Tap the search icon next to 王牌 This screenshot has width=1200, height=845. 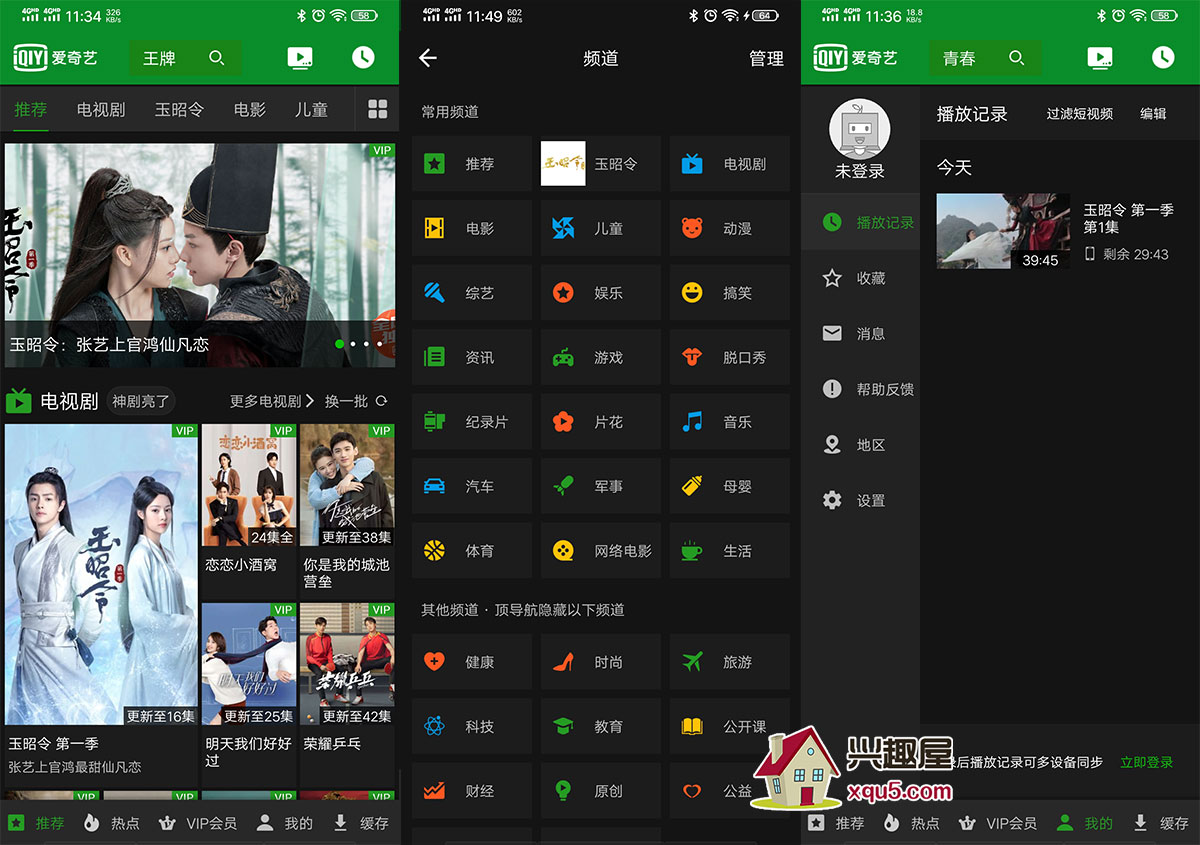click(x=217, y=58)
